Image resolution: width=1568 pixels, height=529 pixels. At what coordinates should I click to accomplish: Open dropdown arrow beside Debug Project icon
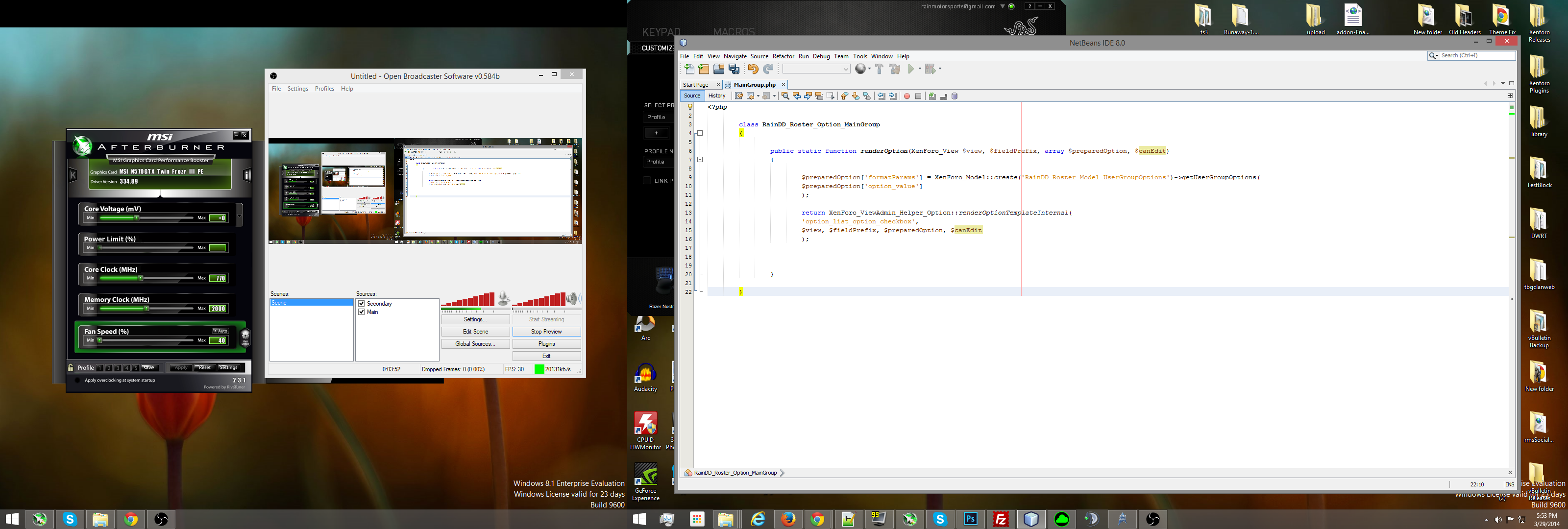[940, 69]
